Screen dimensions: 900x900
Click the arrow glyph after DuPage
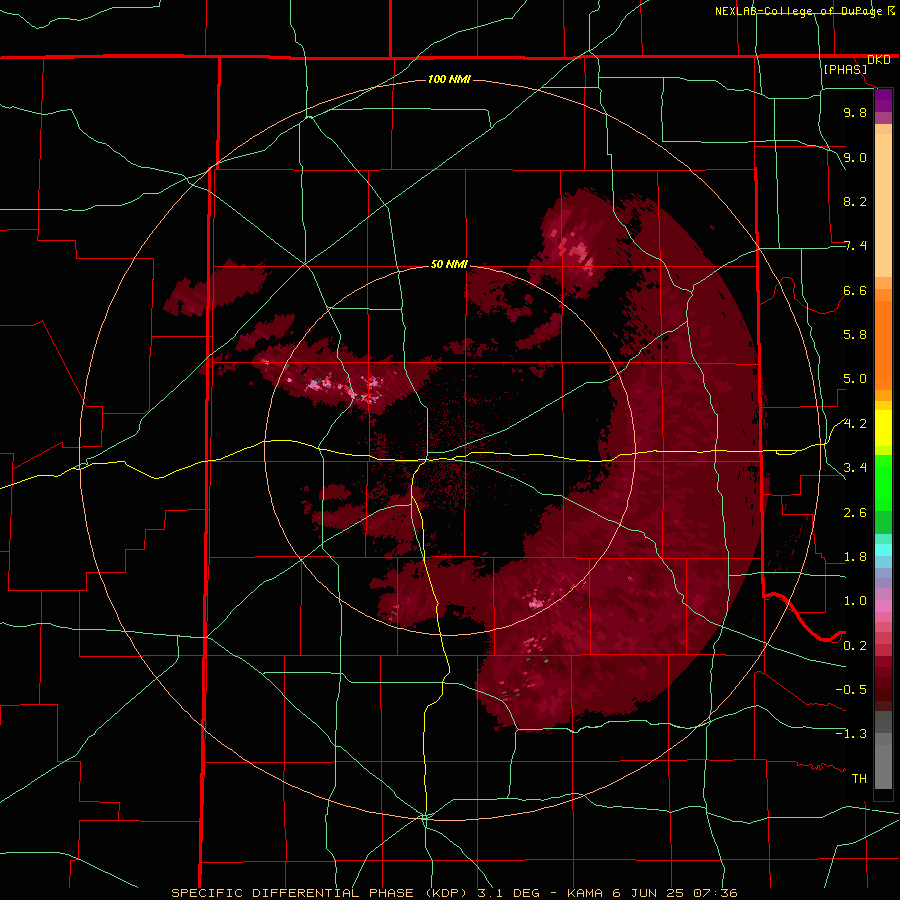click(891, 11)
